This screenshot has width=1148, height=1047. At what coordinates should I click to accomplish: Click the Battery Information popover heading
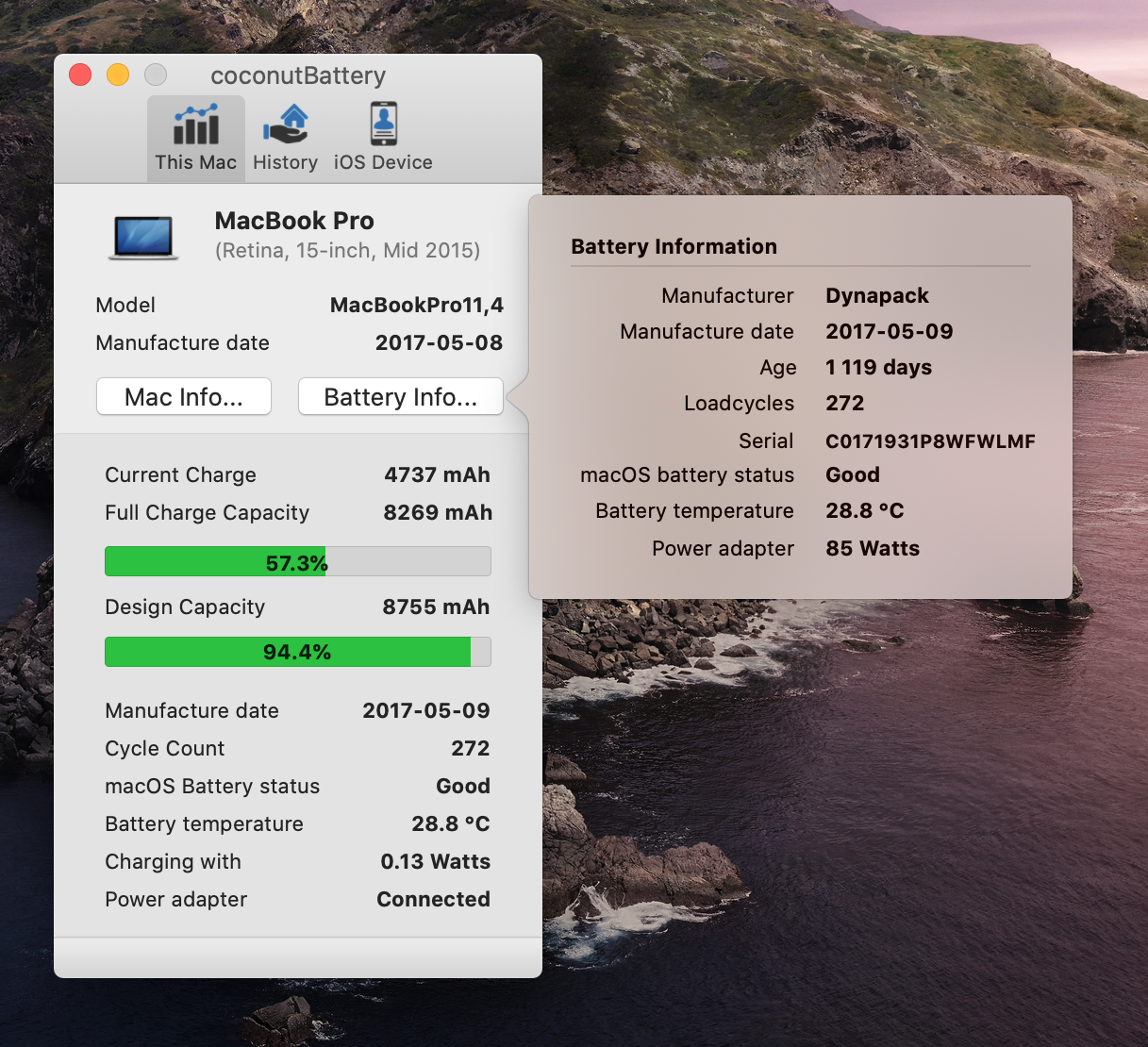674,246
